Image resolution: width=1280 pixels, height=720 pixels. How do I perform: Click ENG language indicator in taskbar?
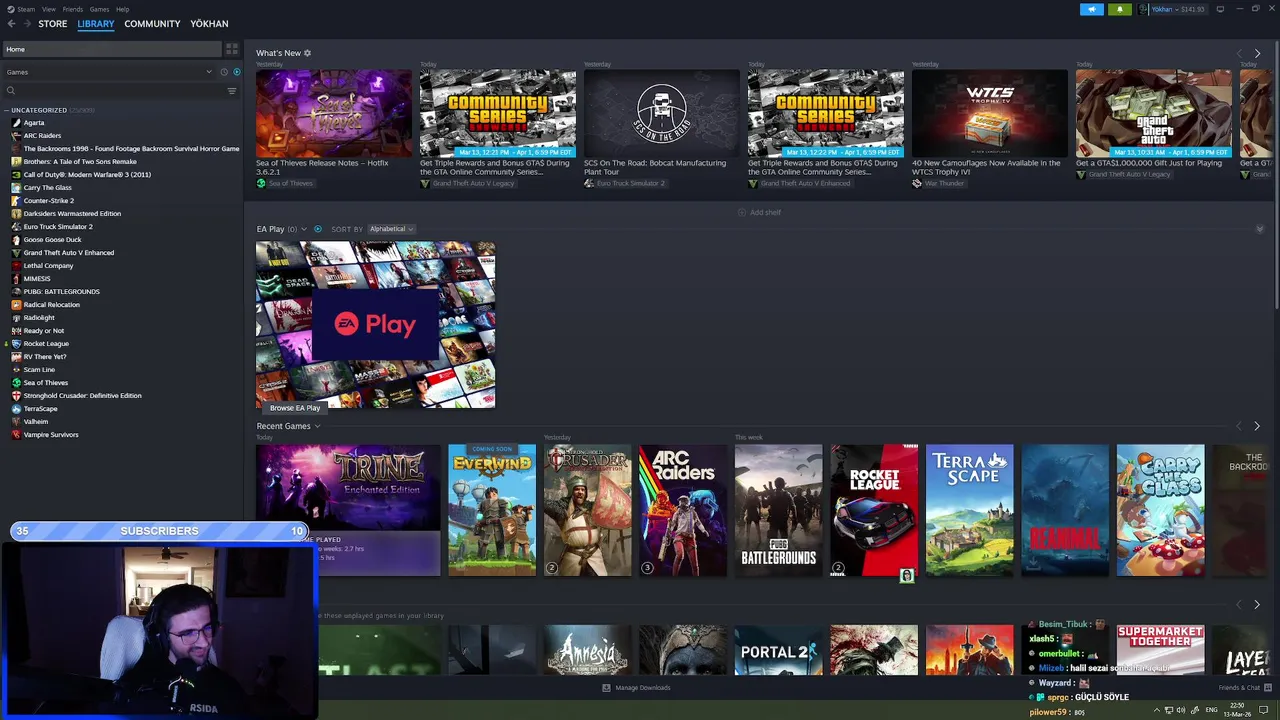[x=1212, y=710]
